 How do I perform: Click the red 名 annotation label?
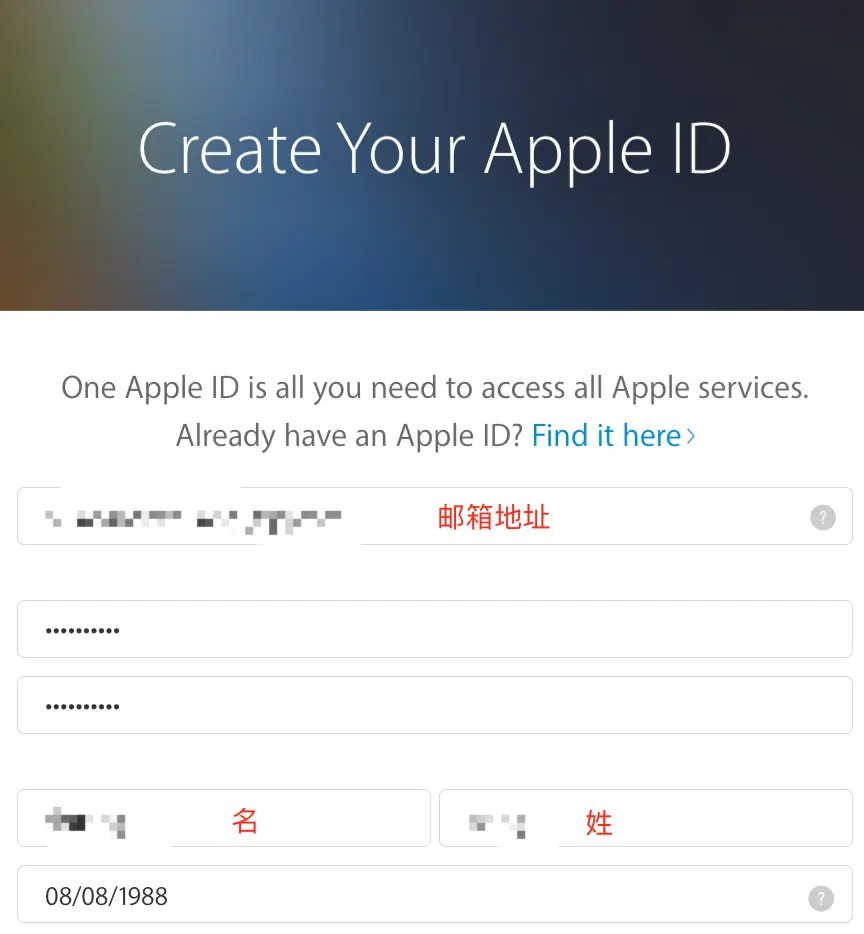point(244,821)
